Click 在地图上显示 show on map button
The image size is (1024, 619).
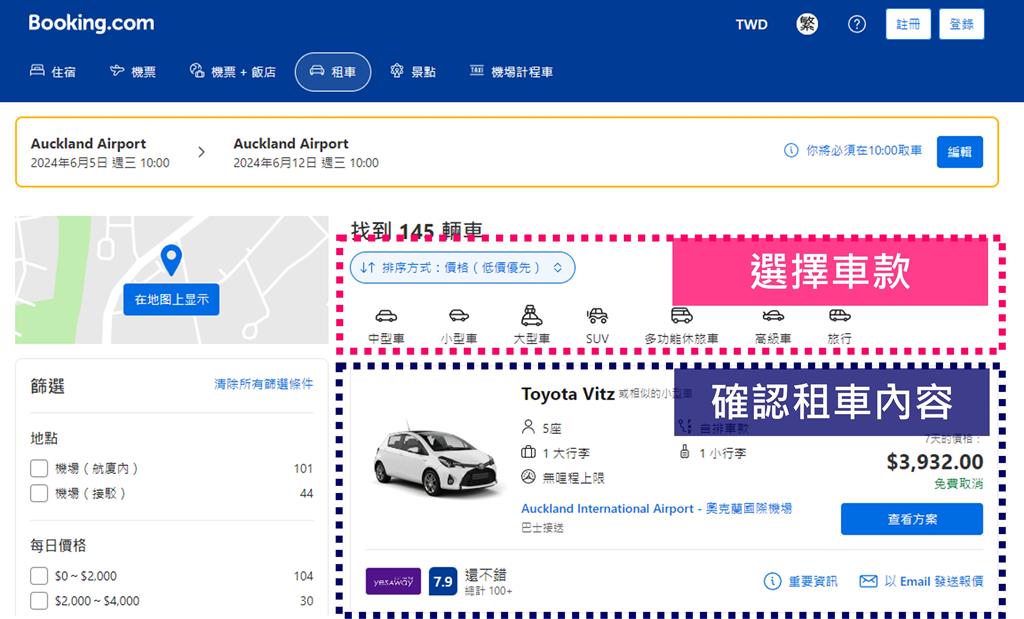(x=171, y=299)
